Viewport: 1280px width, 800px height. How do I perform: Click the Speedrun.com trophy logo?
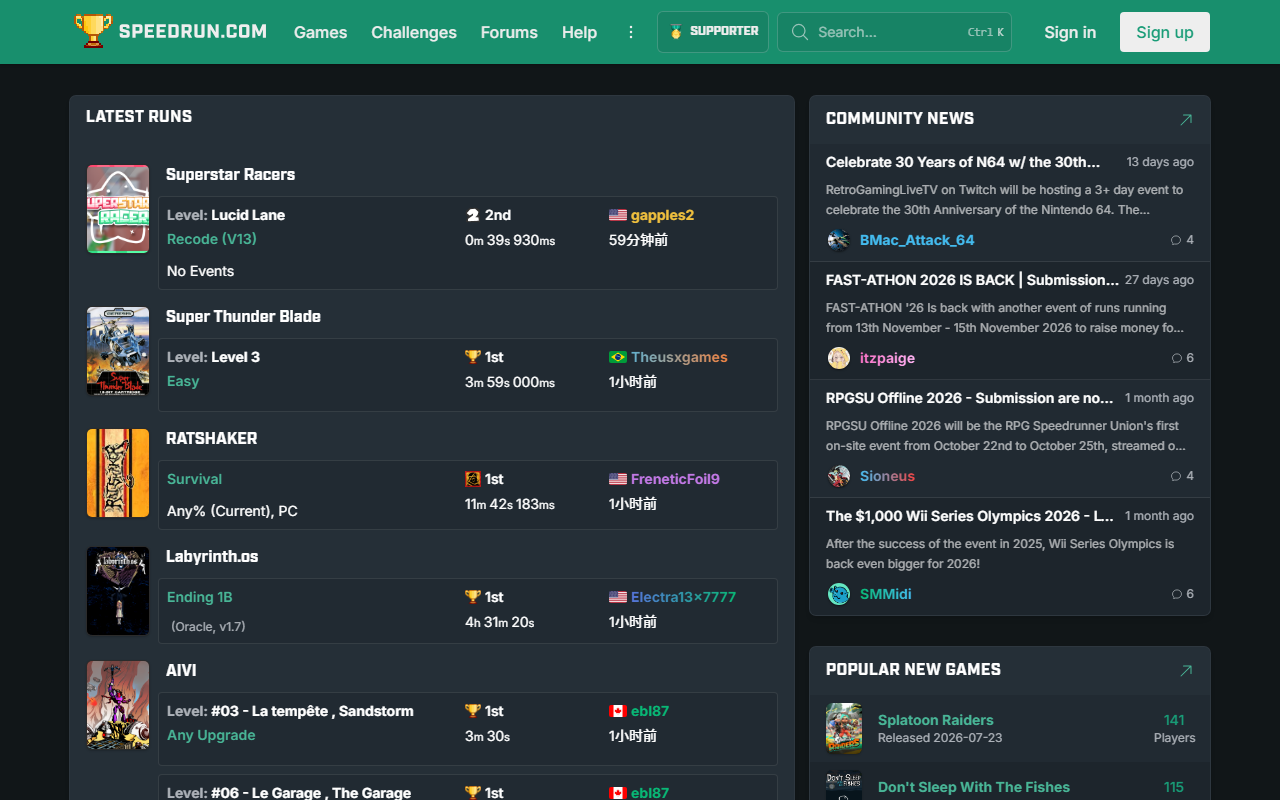click(93, 31)
